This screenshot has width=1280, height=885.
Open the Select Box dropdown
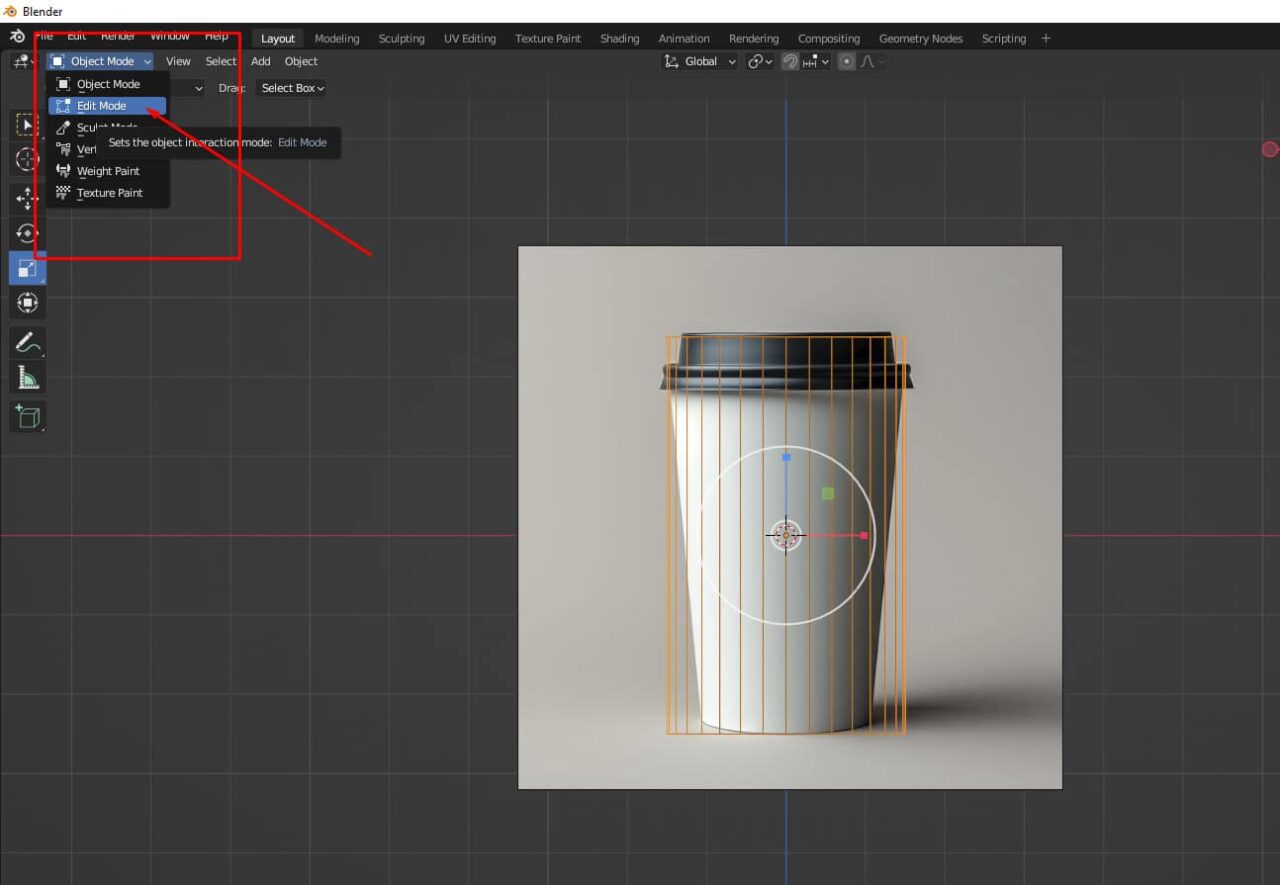click(x=290, y=88)
